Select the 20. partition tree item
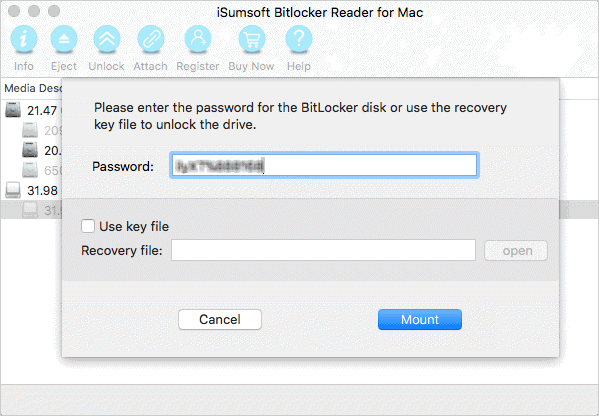599x416 pixels. click(x=42, y=150)
